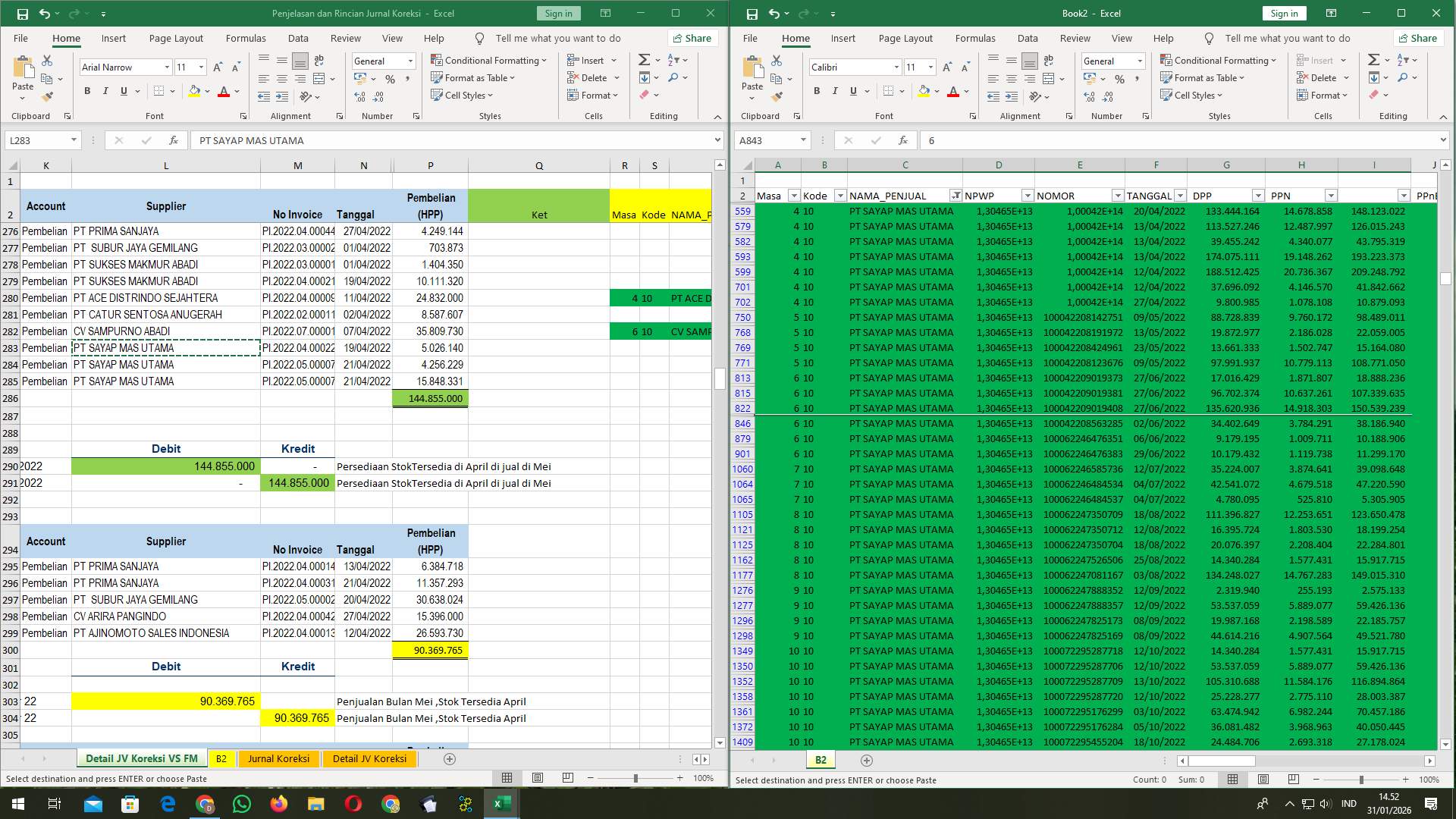This screenshot has width=1456, height=819.
Task: Click the Sign in button in Book2
Action: [1284, 13]
